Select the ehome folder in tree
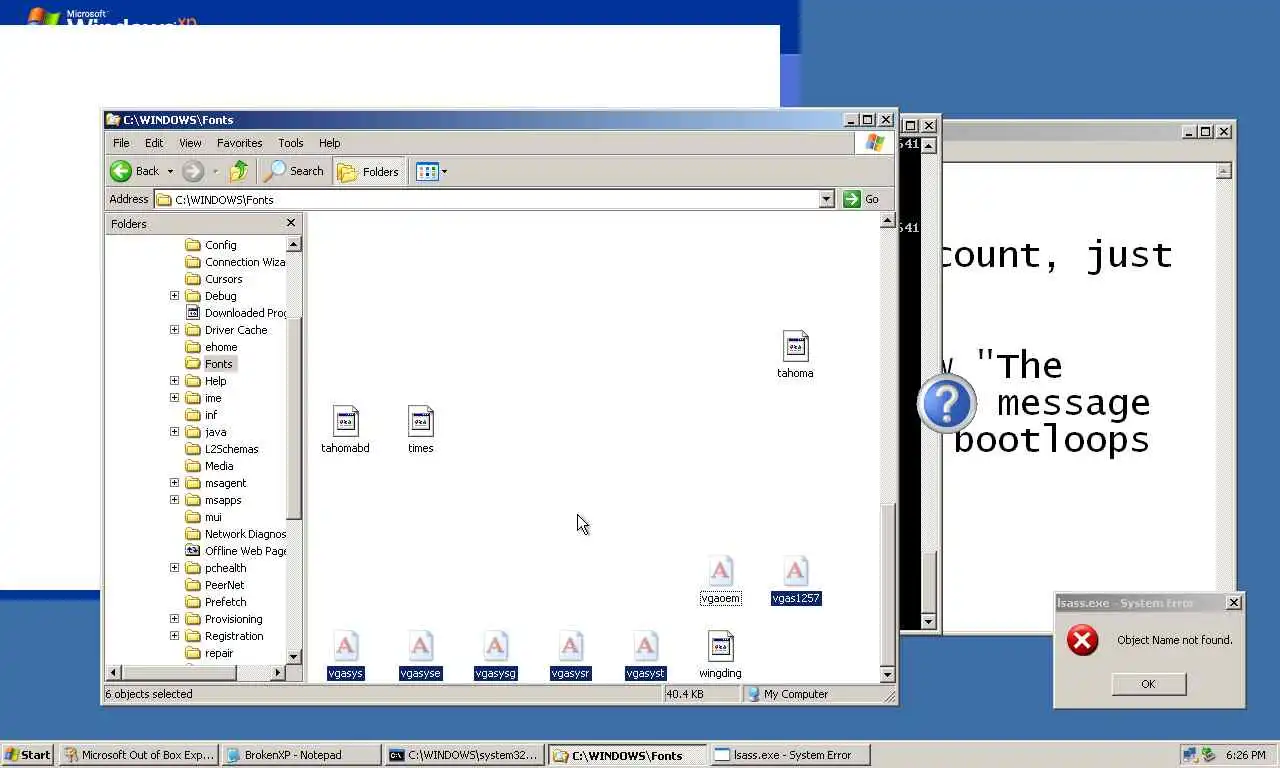Viewport: 1280px width, 768px height. pyautogui.click(x=220, y=347)
